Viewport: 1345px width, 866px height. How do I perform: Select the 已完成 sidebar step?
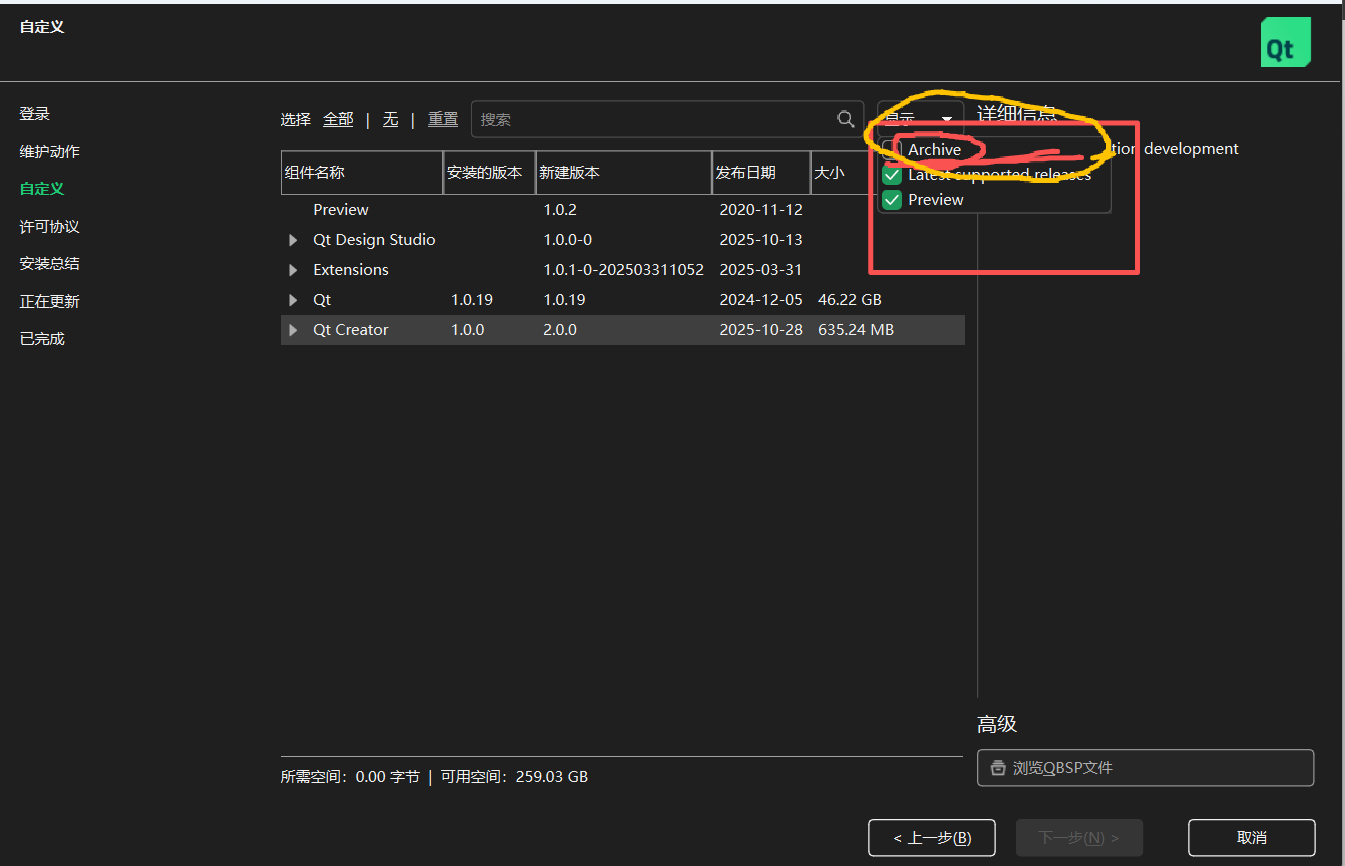42,339
